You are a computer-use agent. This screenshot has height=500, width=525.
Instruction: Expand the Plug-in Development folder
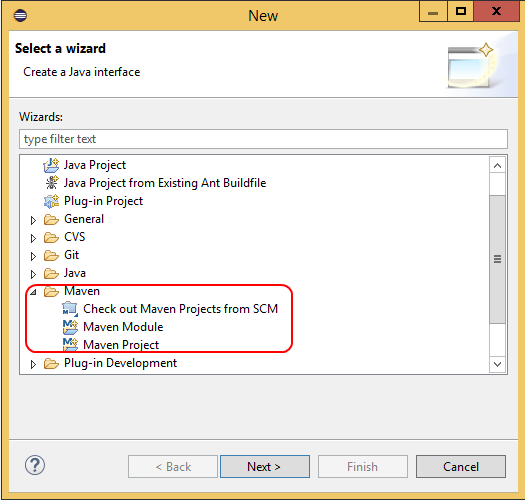coord(33,364)
